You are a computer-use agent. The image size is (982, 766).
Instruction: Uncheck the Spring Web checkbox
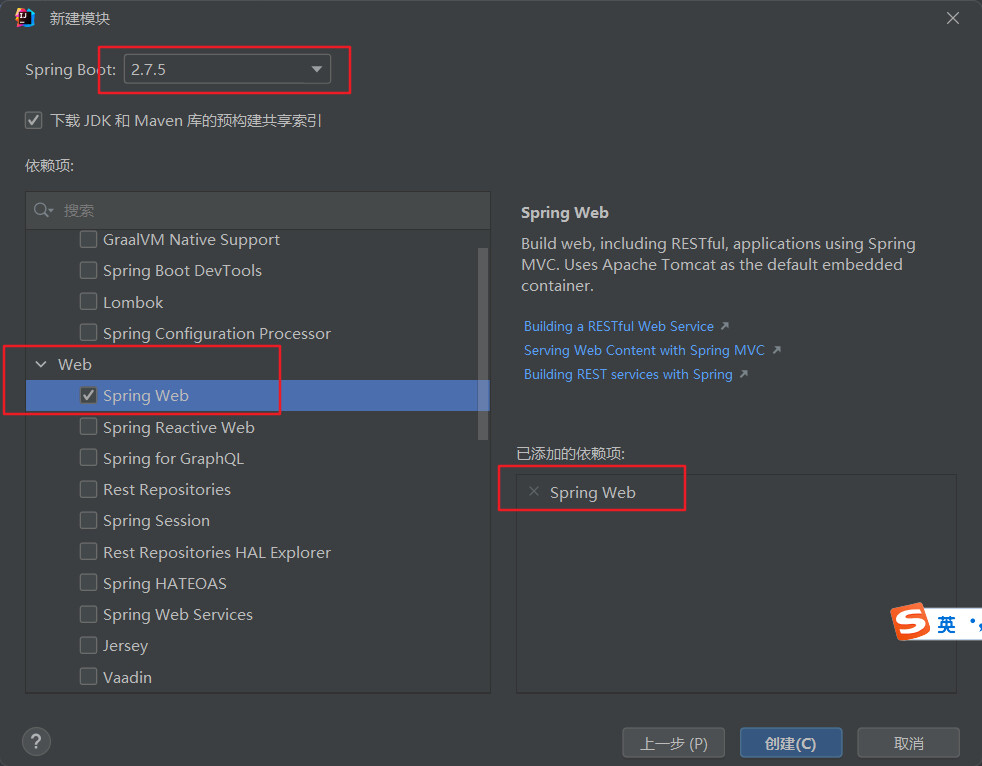tap(88, 395)
